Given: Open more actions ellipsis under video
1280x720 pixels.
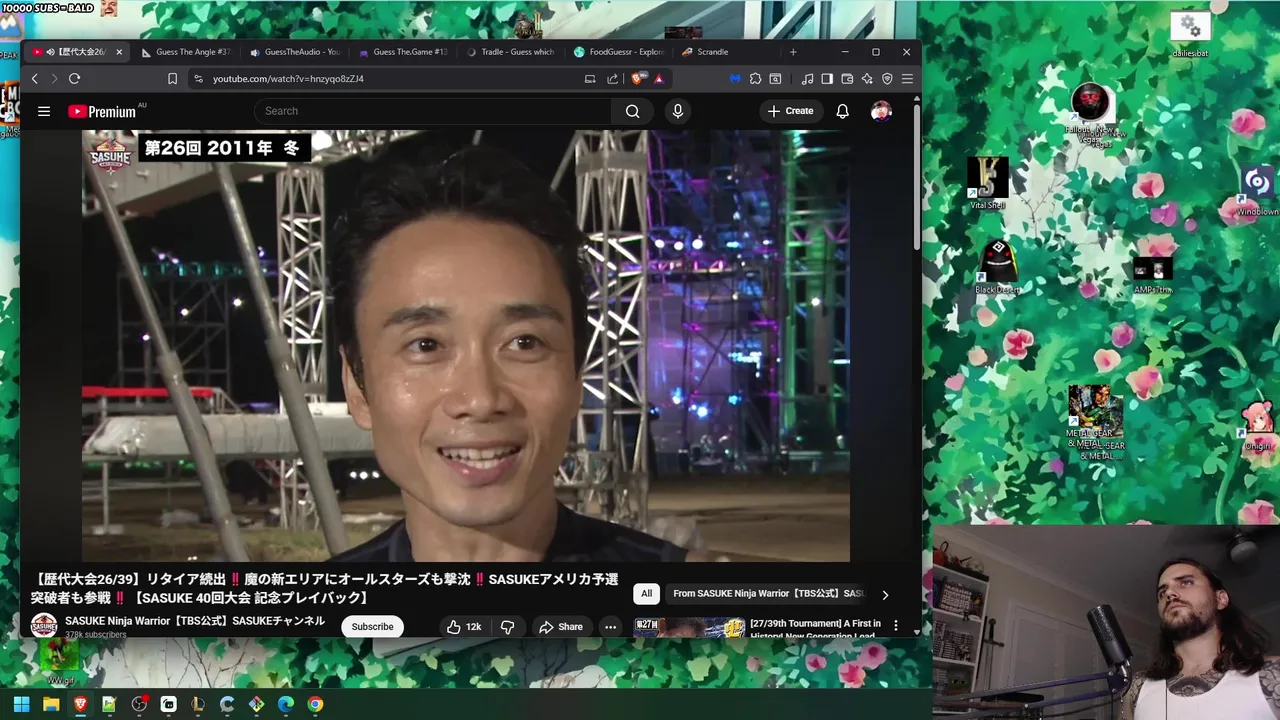Looking at the screenshot, I should (610, 627).
